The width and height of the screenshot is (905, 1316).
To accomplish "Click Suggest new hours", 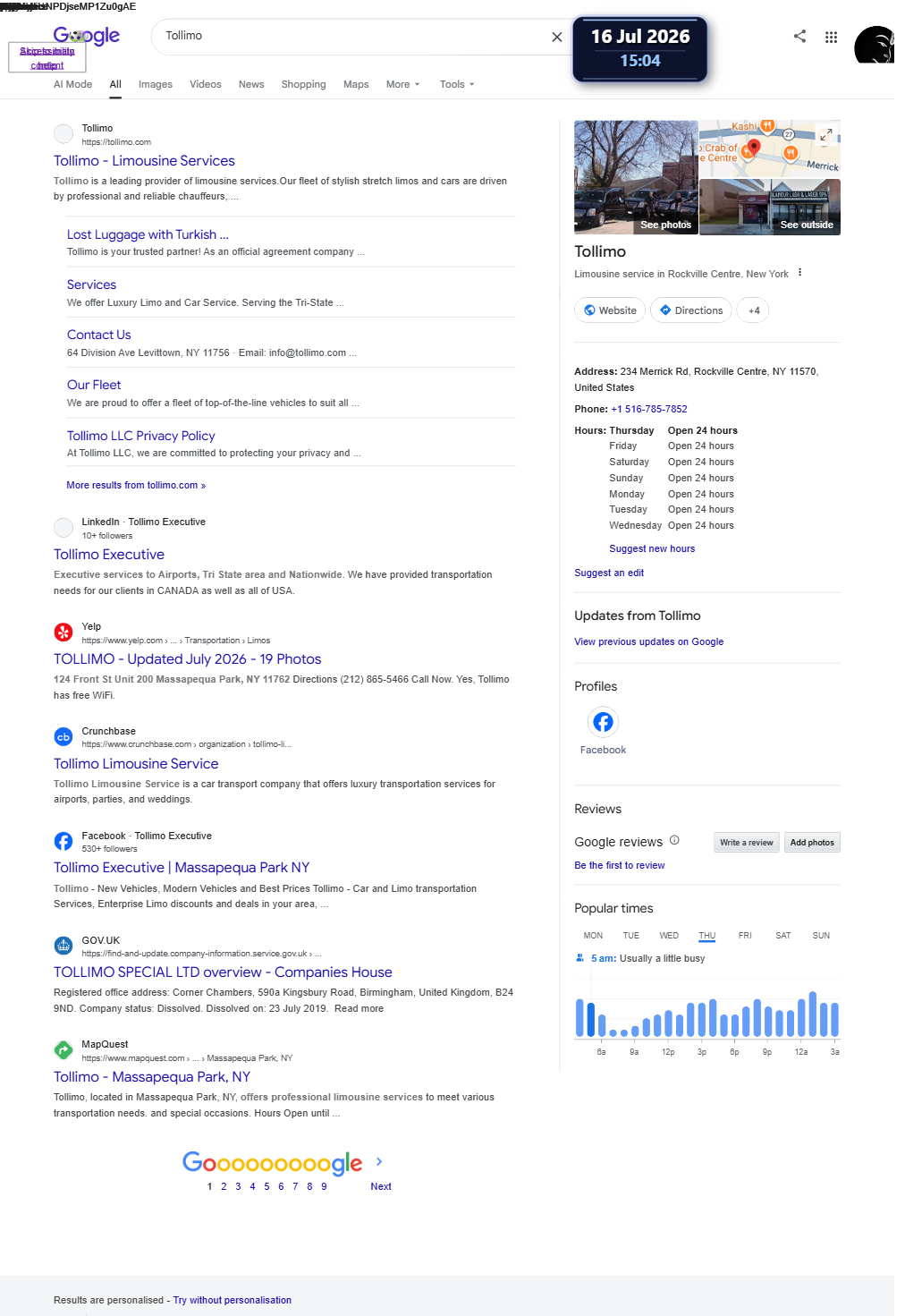I will [652, 548].
